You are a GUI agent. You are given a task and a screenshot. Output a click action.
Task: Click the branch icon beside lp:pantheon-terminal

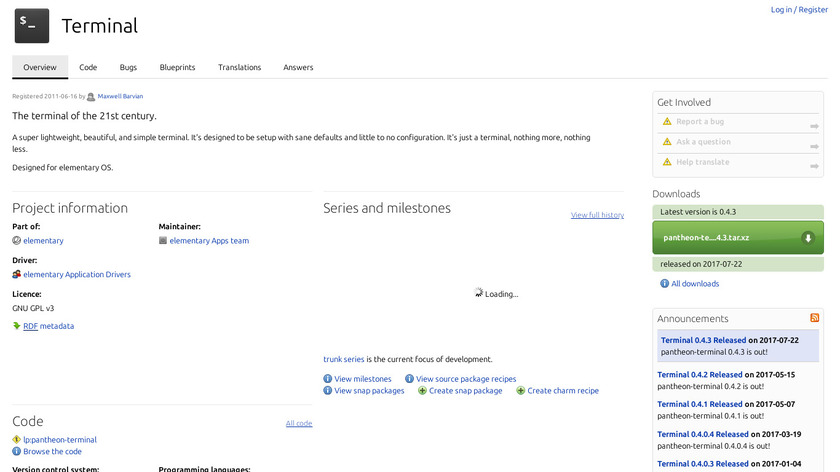click(x=17, y=439)
